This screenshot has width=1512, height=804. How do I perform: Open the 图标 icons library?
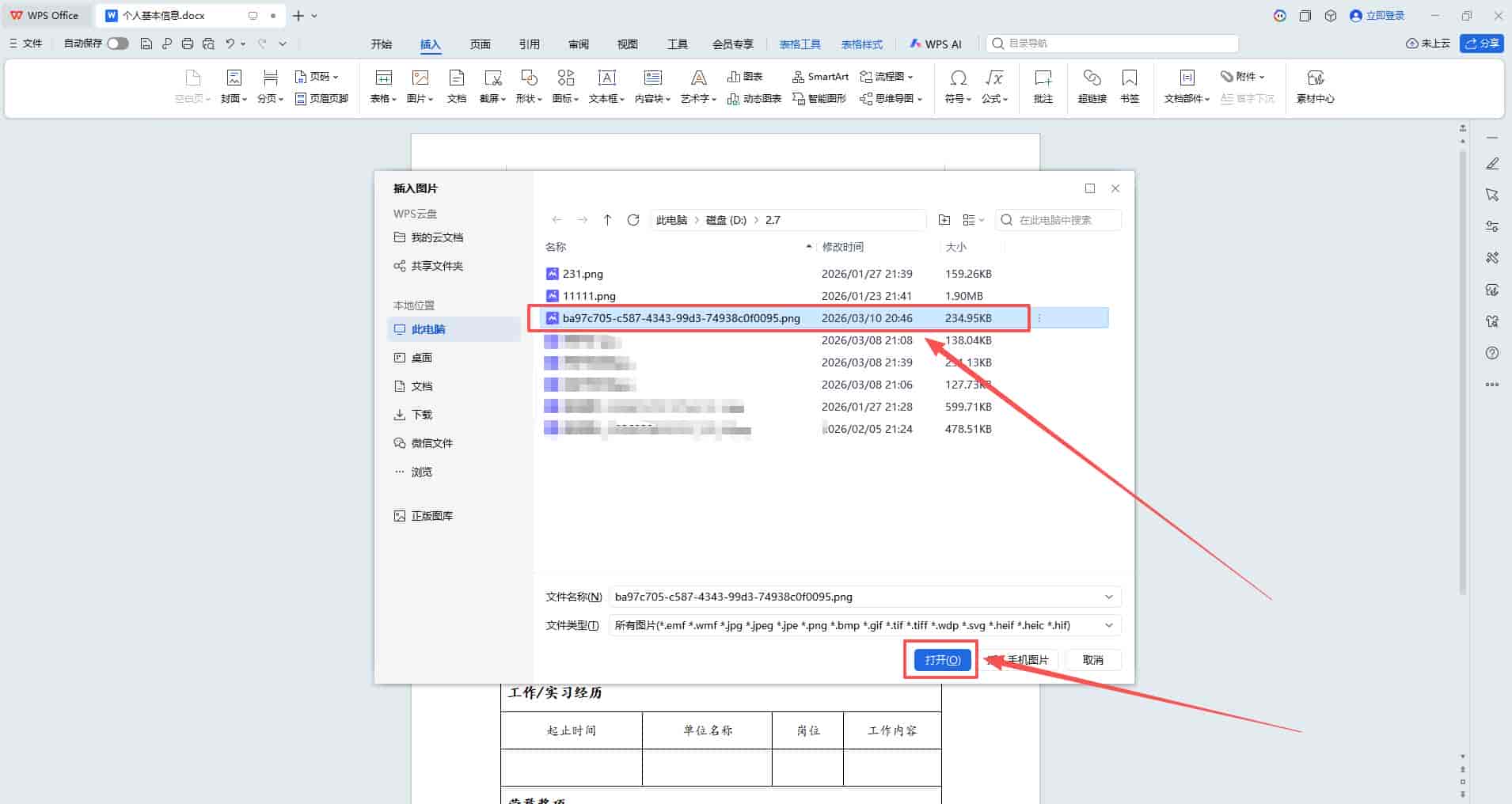[x=565, y=86]
